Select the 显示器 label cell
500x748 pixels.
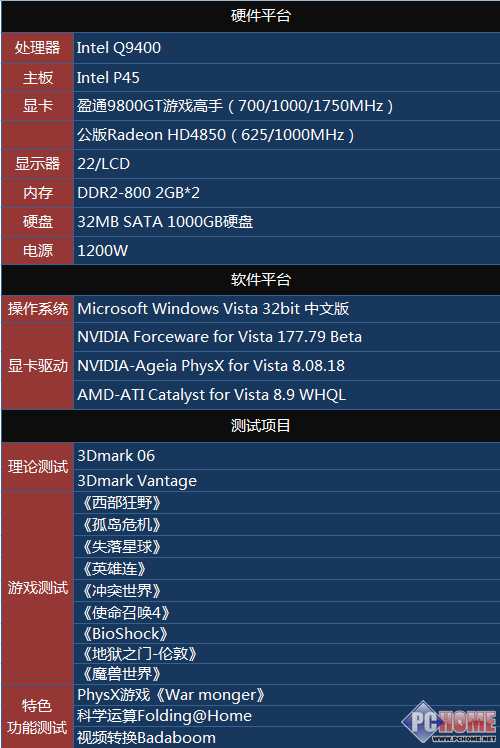(38, 164)
